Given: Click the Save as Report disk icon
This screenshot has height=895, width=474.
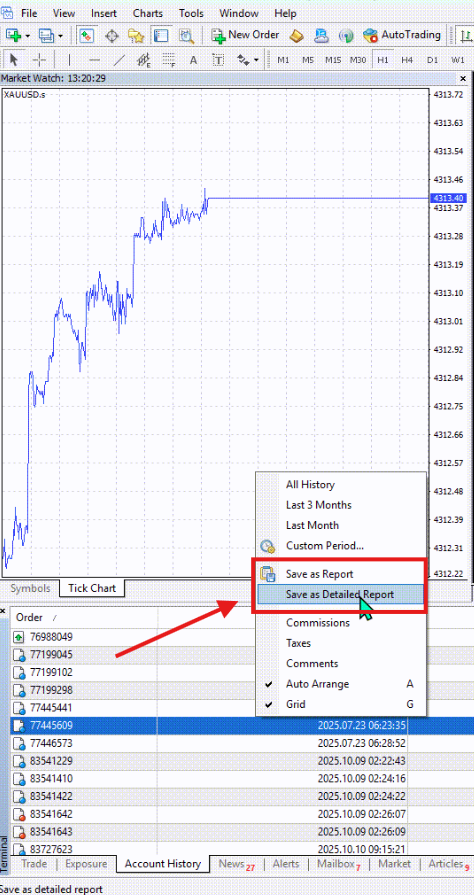Looking at the screenshot, I should (x=267, y=574).
